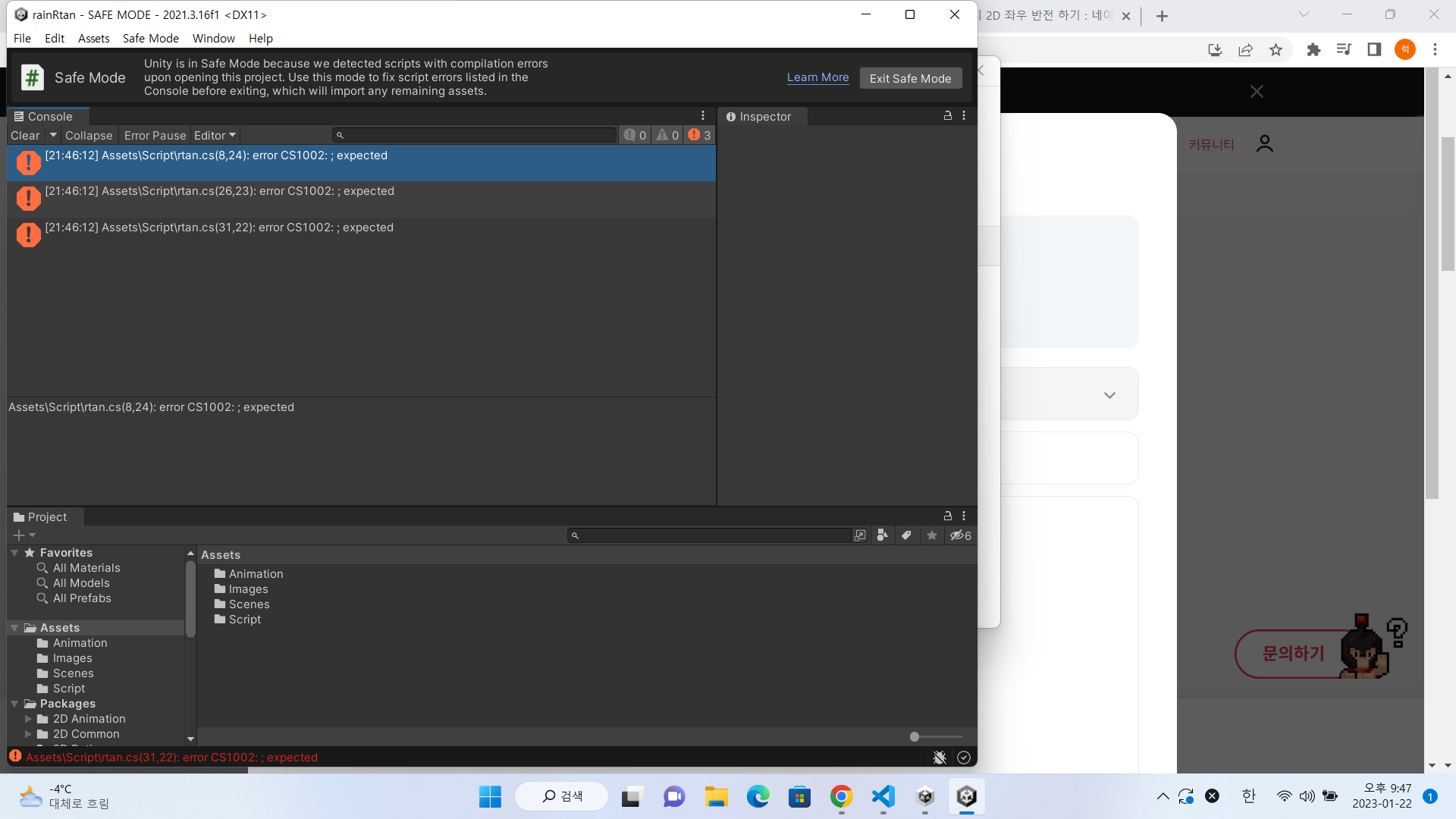Open the search-in picker icon in Project search

[x=860, y=535]
